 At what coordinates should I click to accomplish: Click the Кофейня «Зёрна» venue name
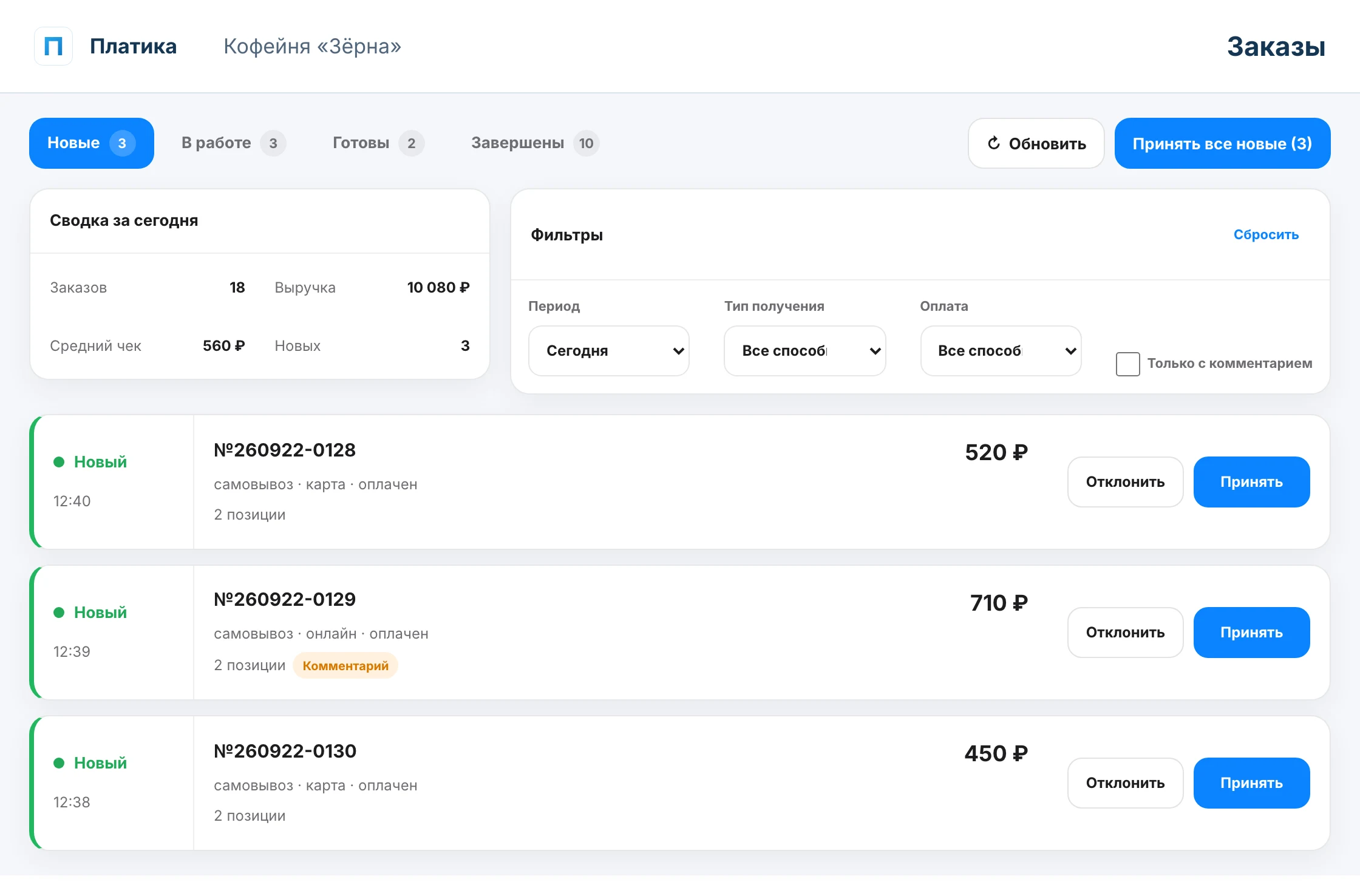312,46
